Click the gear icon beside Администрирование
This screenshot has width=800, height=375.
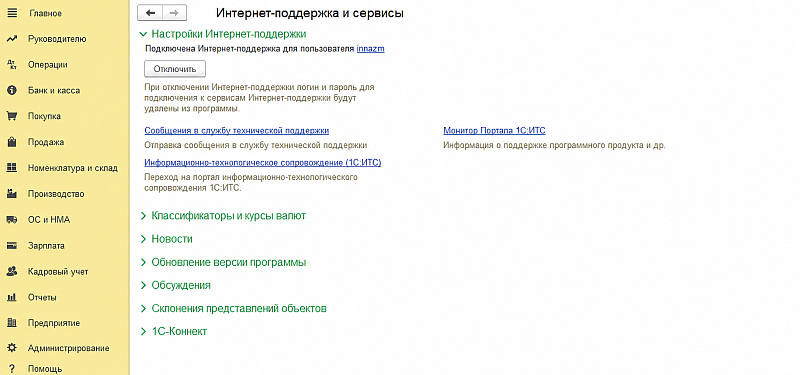tap(12, 348)
